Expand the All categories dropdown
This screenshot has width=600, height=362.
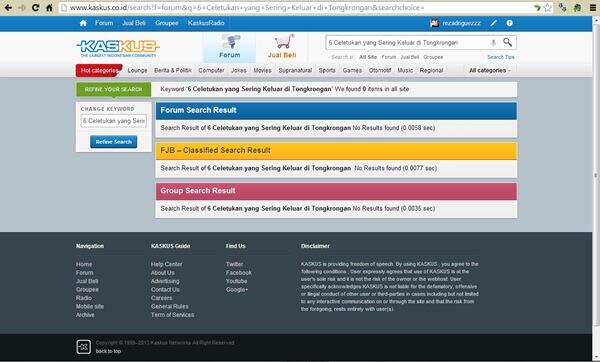(490, 70)
